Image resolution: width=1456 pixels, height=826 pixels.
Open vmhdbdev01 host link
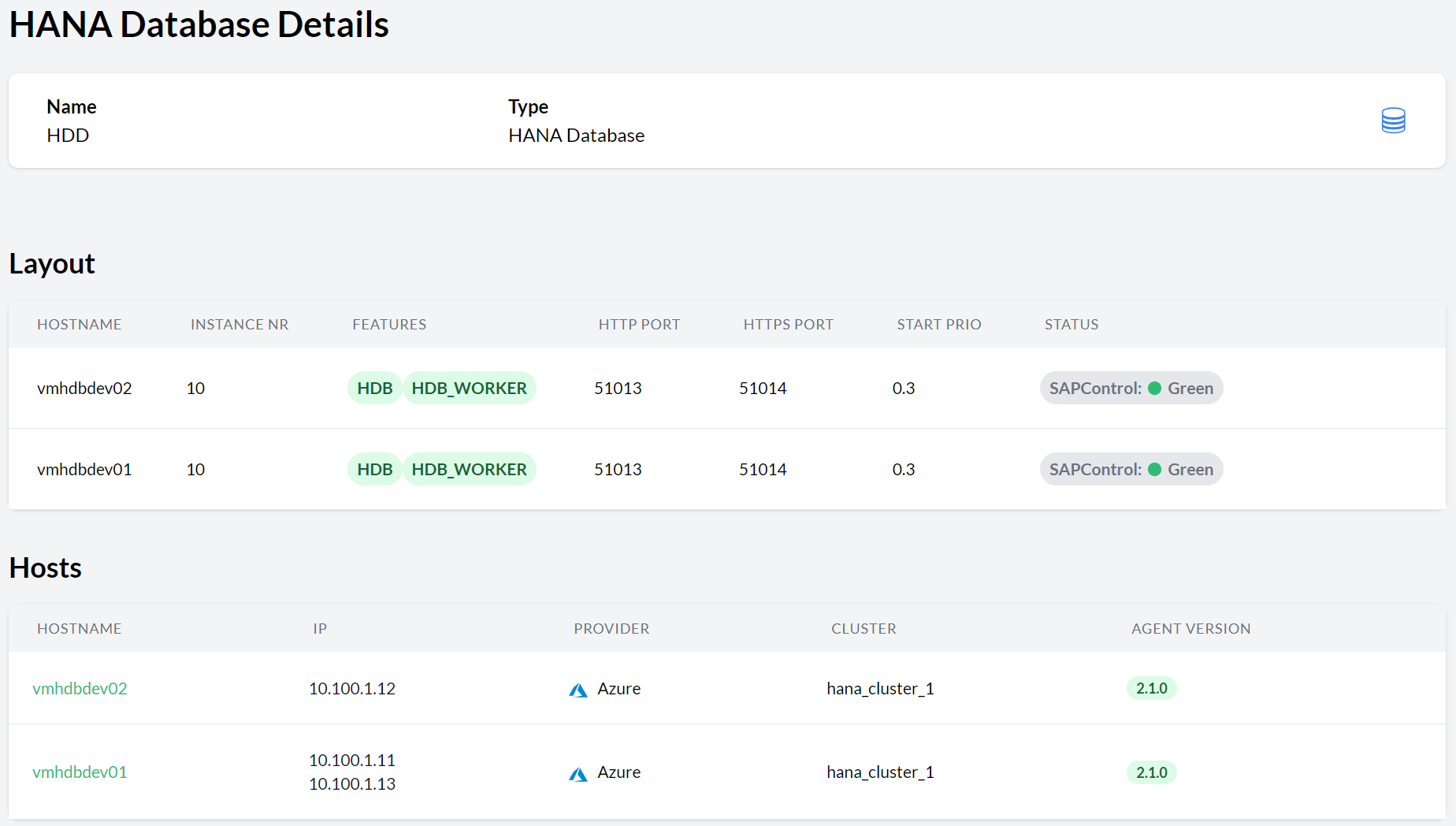pyautogui.click(x=80, y=772)
